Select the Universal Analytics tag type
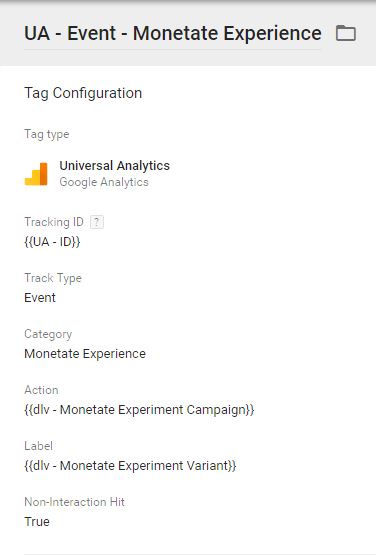 (114, 166)
